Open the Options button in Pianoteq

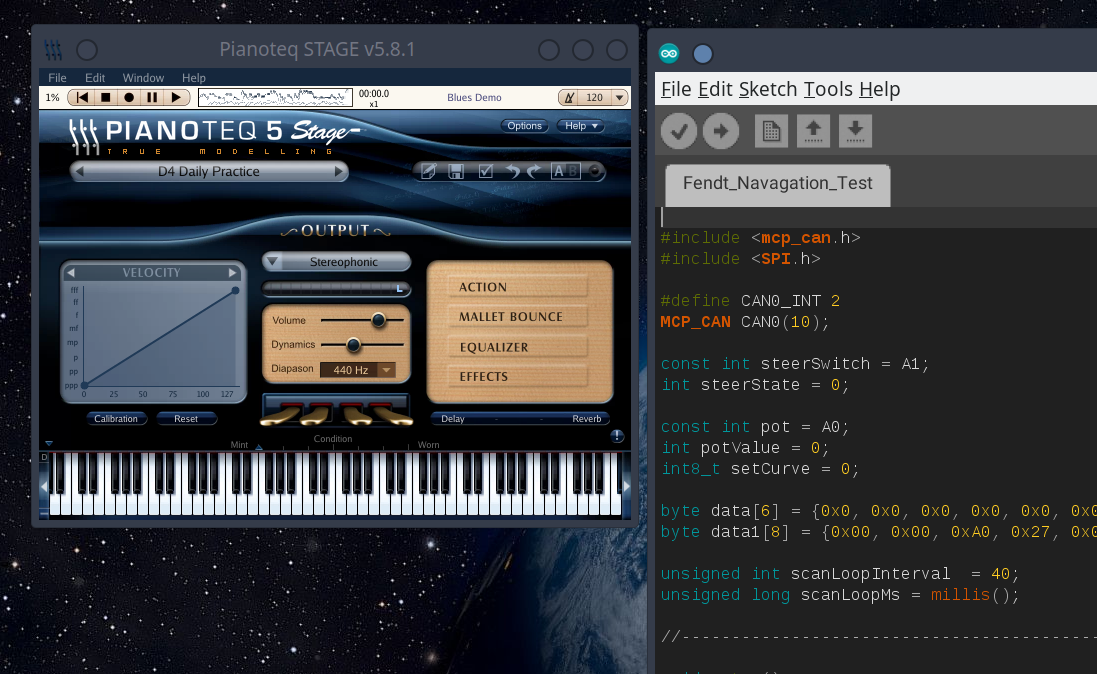click(x=524, y=125)
